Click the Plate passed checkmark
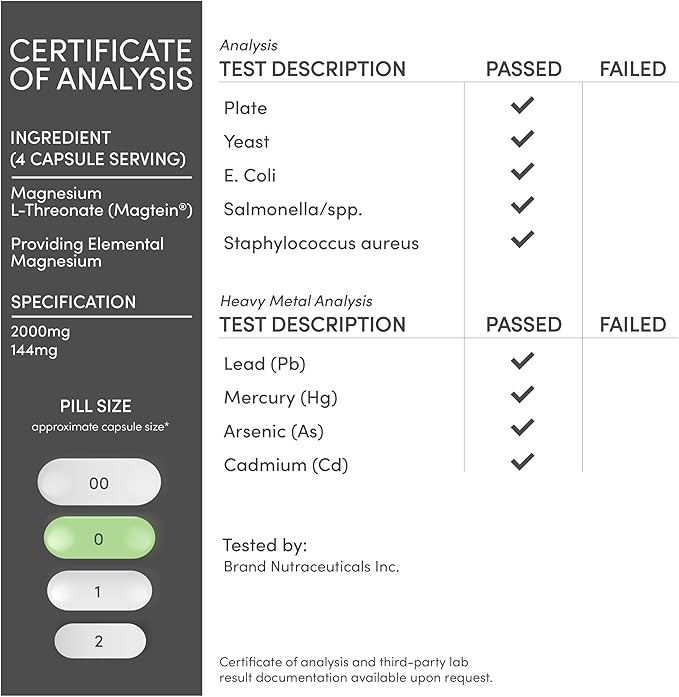Image resolution: width=679 pixels, height=697 pixels. coord(522,105)
